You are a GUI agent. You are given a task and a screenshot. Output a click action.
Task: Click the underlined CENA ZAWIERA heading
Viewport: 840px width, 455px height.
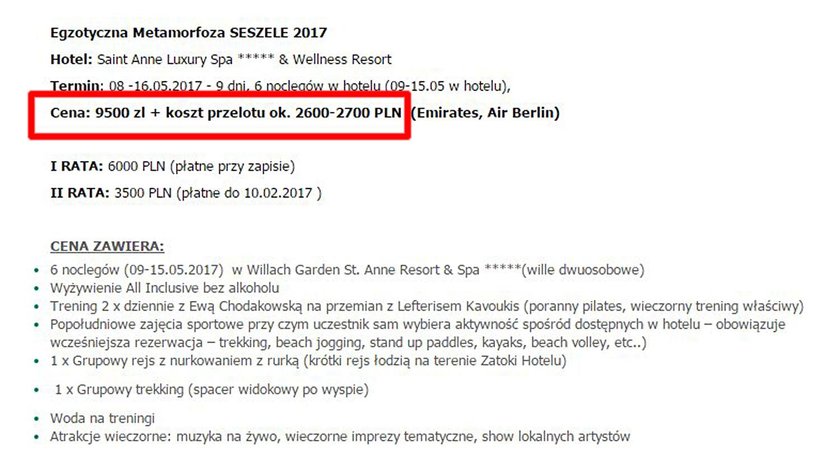107,247
